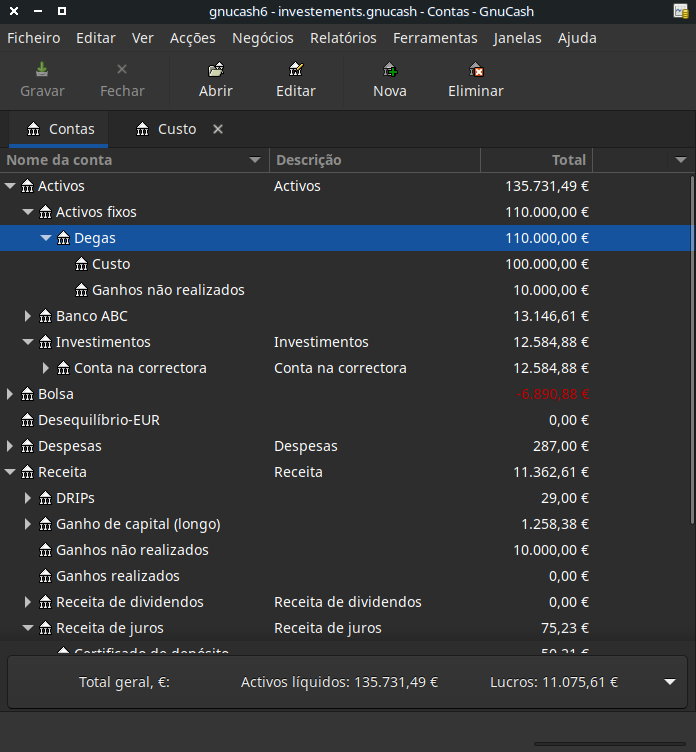Click the Fechar toolbar button
The image size is (696, 752).
[122, 81]
